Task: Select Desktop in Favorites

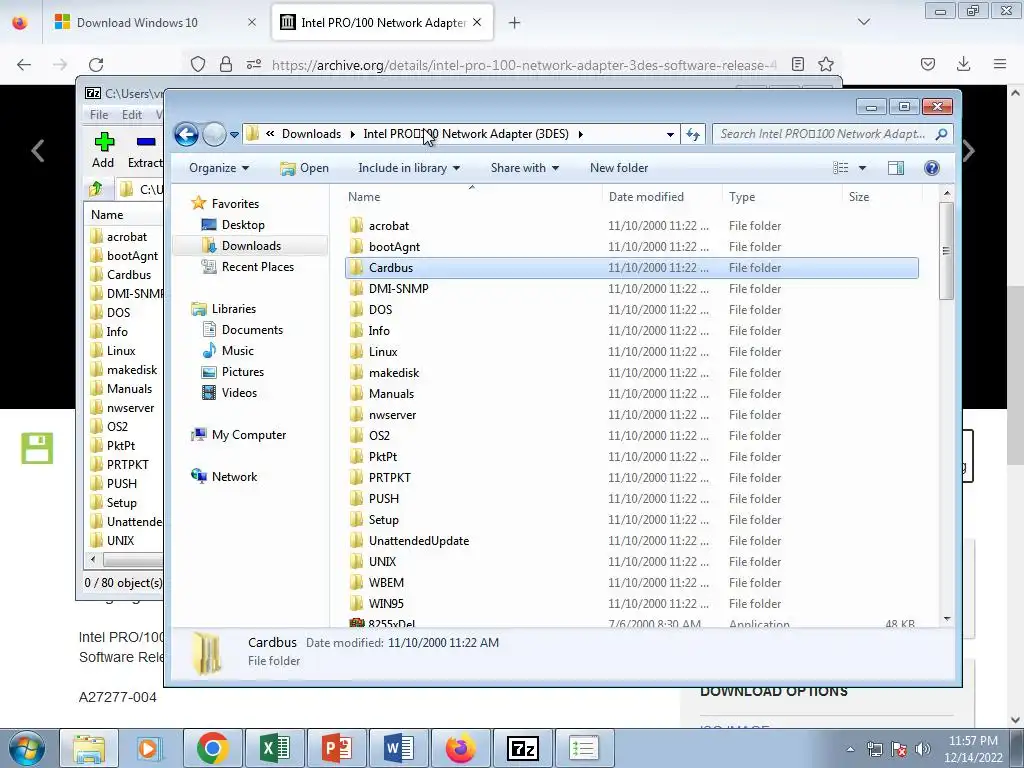Action: point(242,225)
